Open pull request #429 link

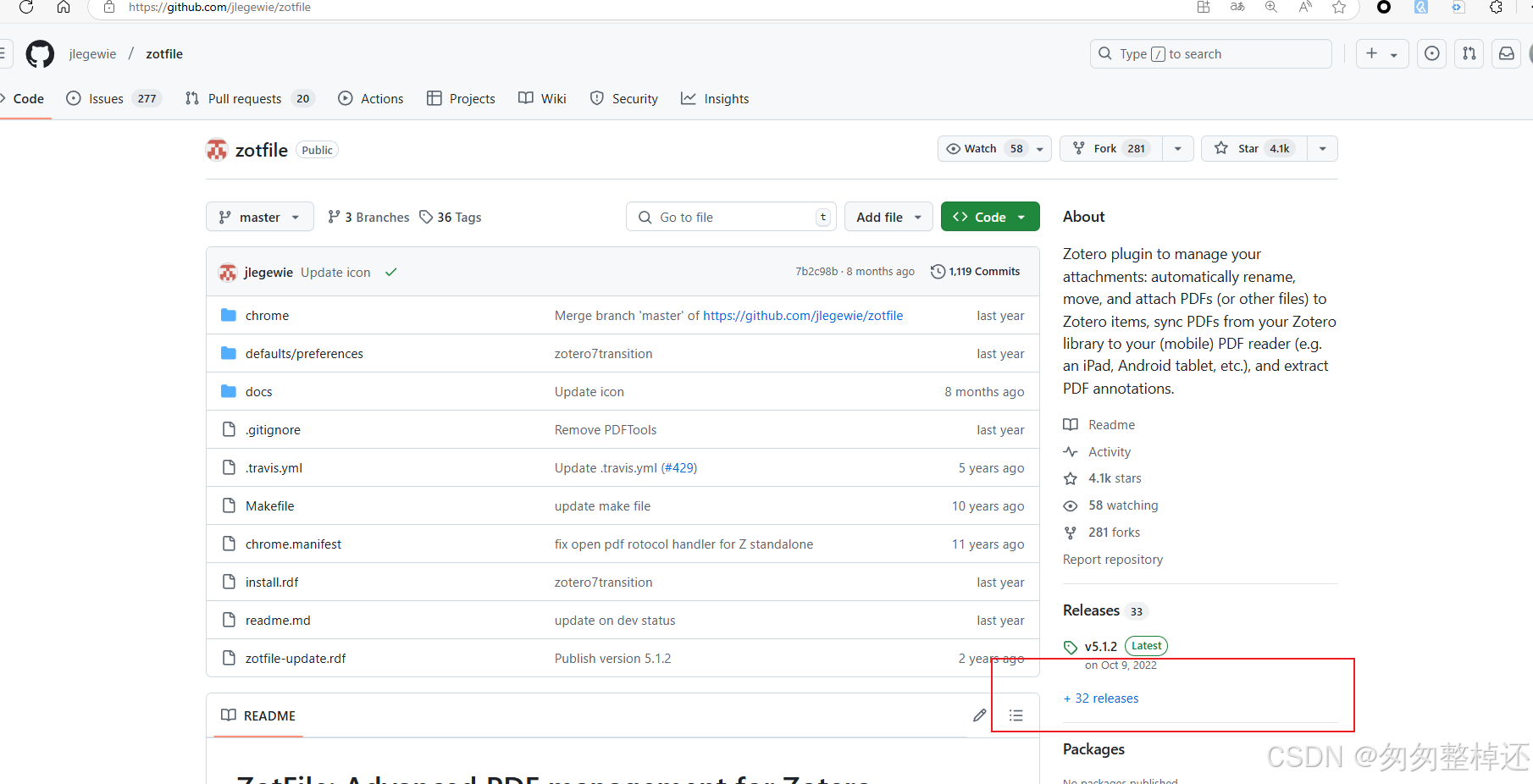(x=679, y=467)
